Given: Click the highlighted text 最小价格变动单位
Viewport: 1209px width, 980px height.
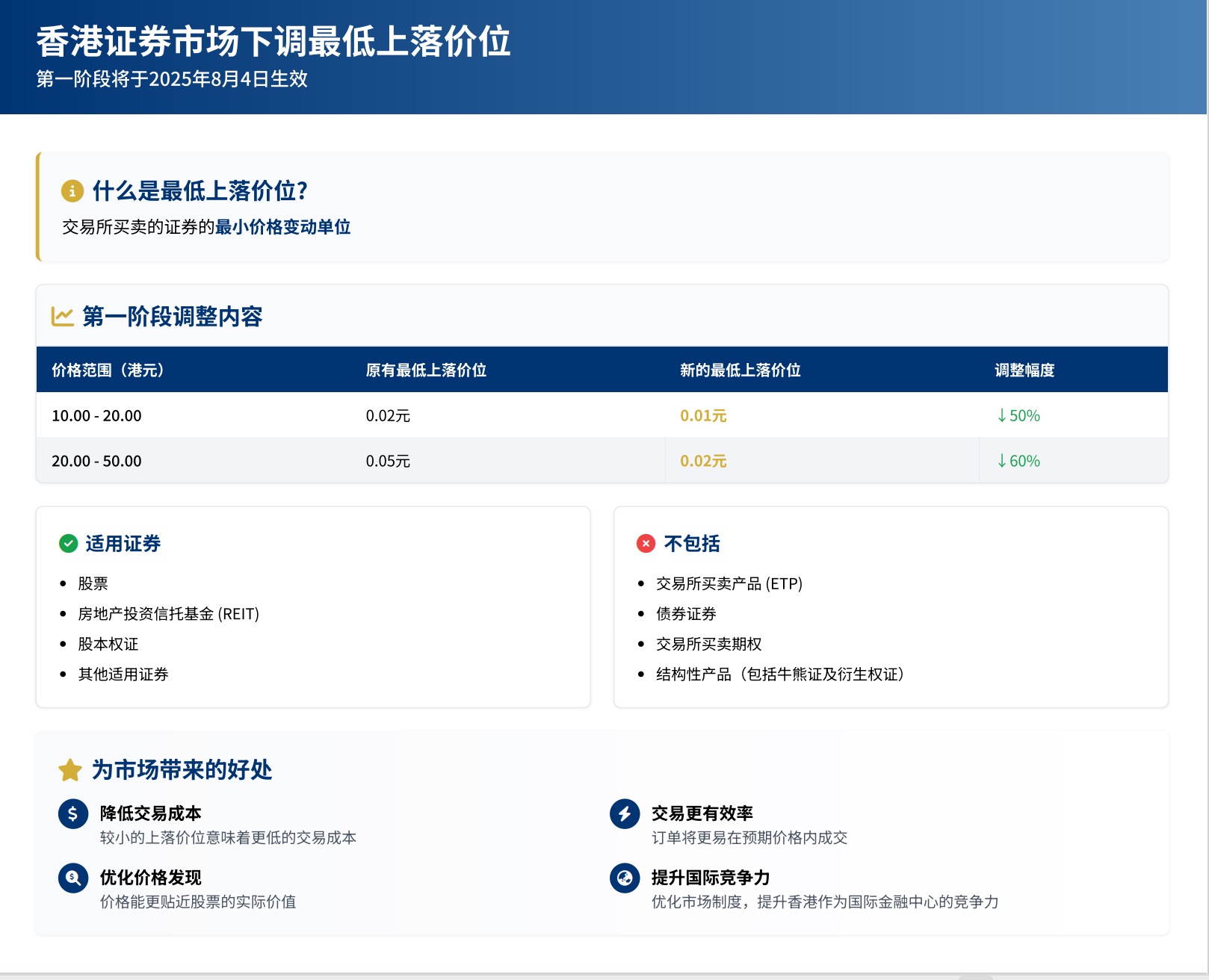Looking at the screenshot, I should click(x=282, y=227).
